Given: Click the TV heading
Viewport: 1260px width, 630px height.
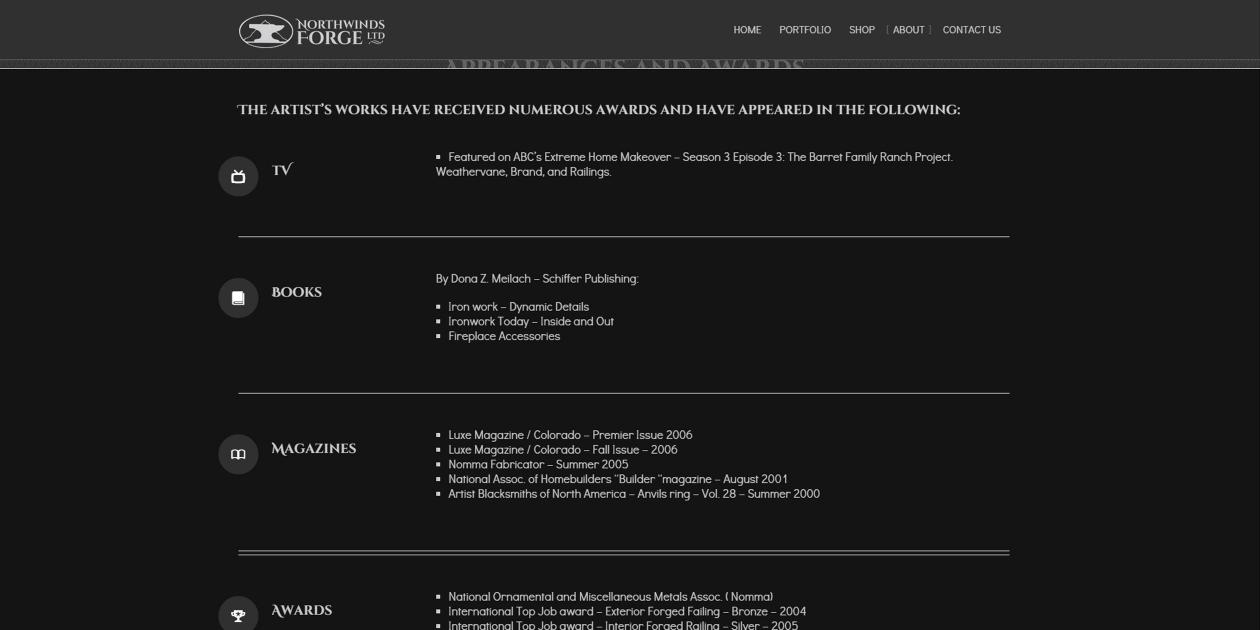Looking at the screenshot, I should [x=282, y=170].
